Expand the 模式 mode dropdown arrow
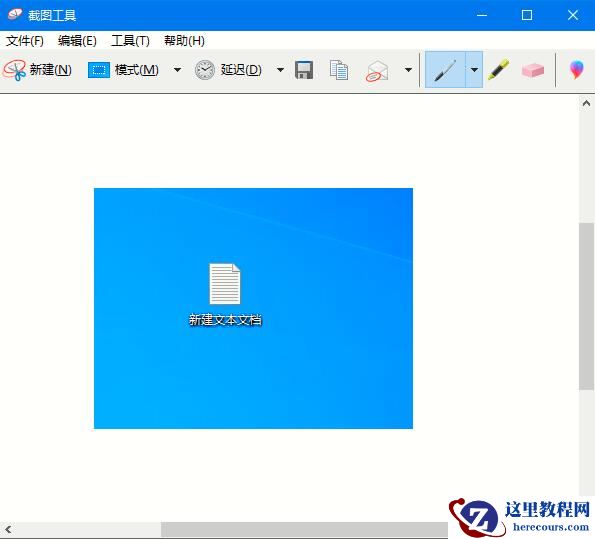The width and height of the screenshot is (595, 539). (177, 70)
